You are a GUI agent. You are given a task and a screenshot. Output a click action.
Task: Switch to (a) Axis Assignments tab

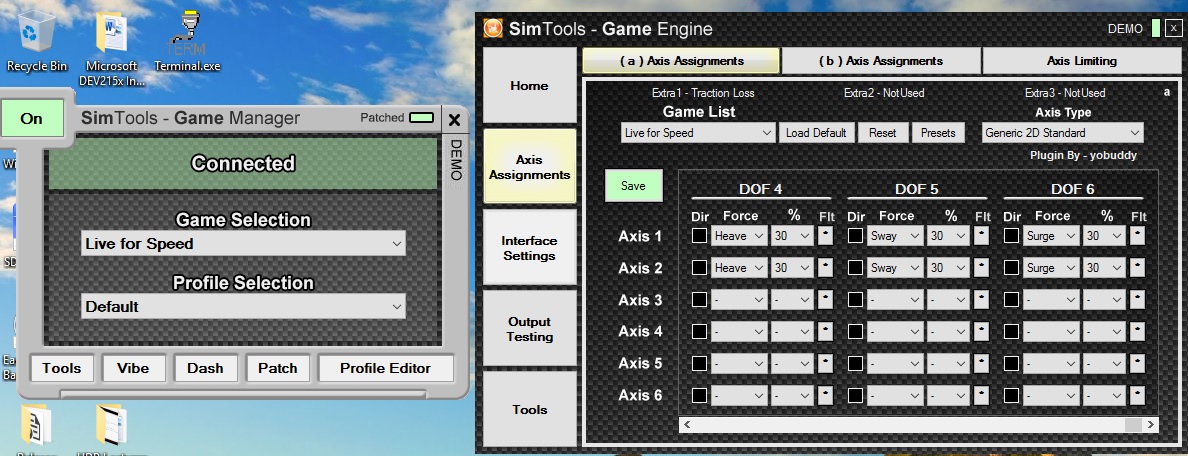pyautogui.click(x=681, y=61)
